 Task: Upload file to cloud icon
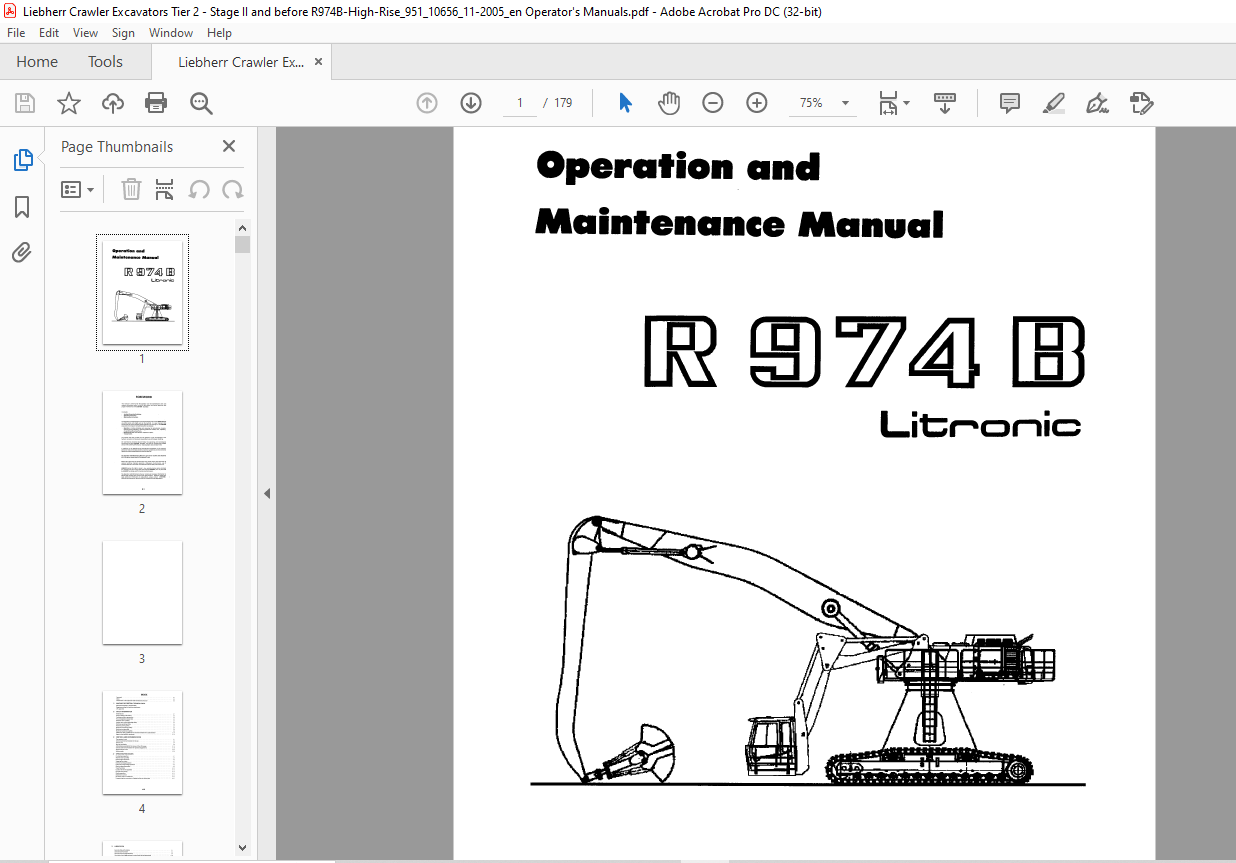pyautogui.click(x=113, y=103)
